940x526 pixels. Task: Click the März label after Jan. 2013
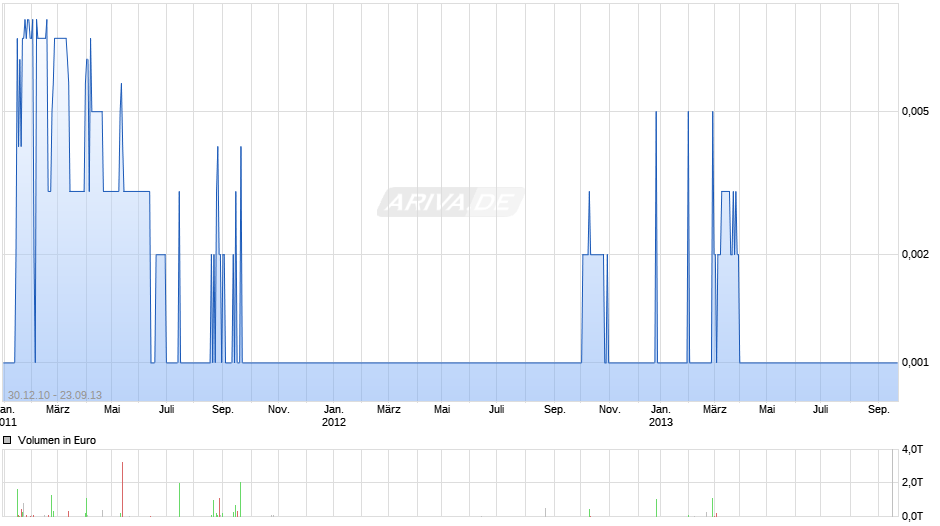pos(715,410)
